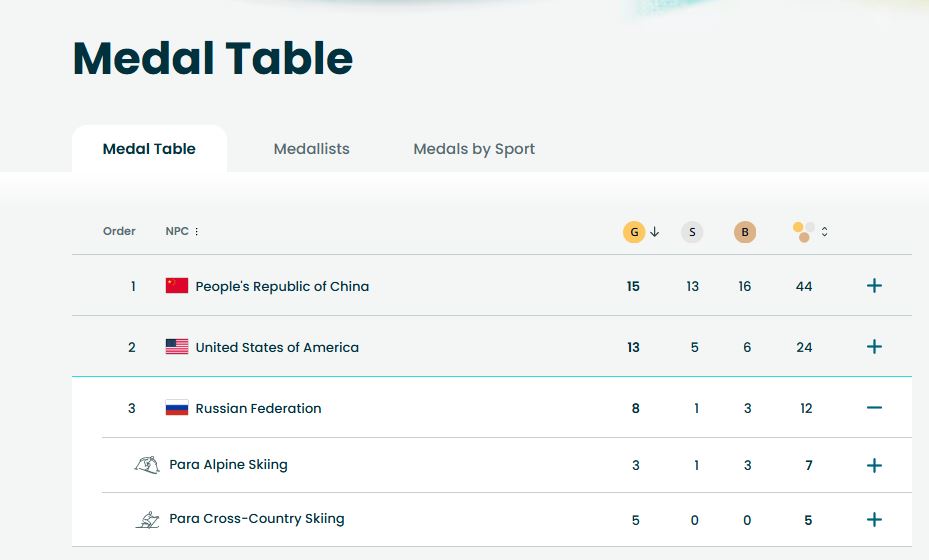Click the Order column header
929x560 pixels.
point(119,231)
